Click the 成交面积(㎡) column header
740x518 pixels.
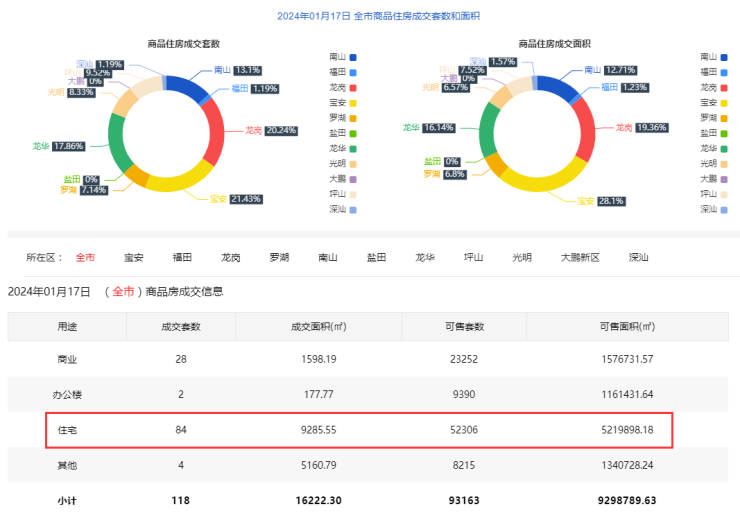(318, 326)
